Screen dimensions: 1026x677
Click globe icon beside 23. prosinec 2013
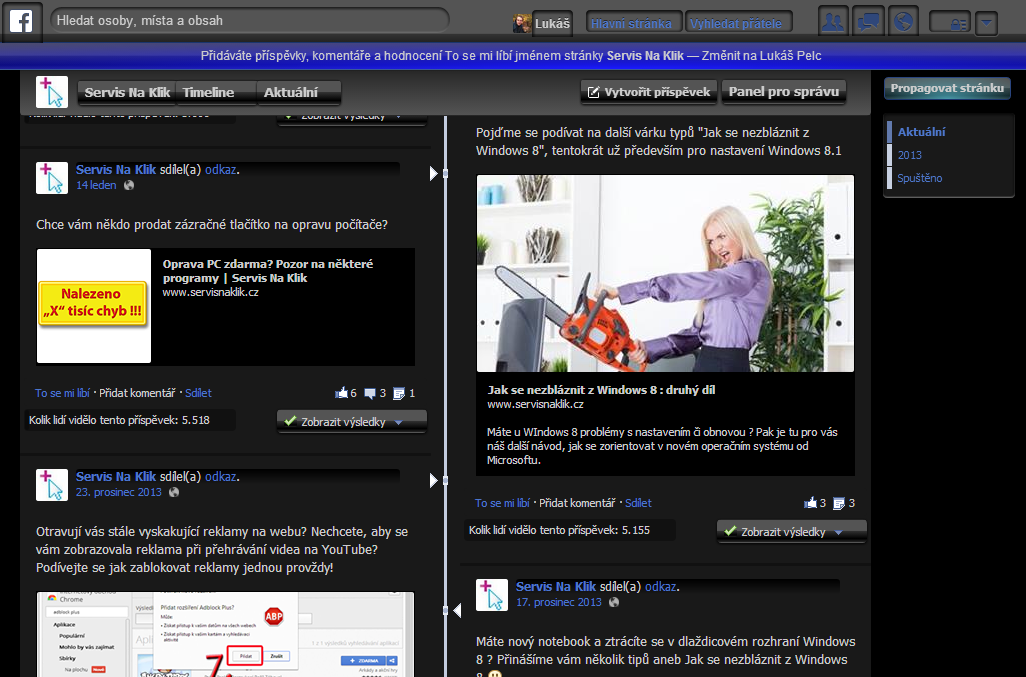[x=174, y=492]
